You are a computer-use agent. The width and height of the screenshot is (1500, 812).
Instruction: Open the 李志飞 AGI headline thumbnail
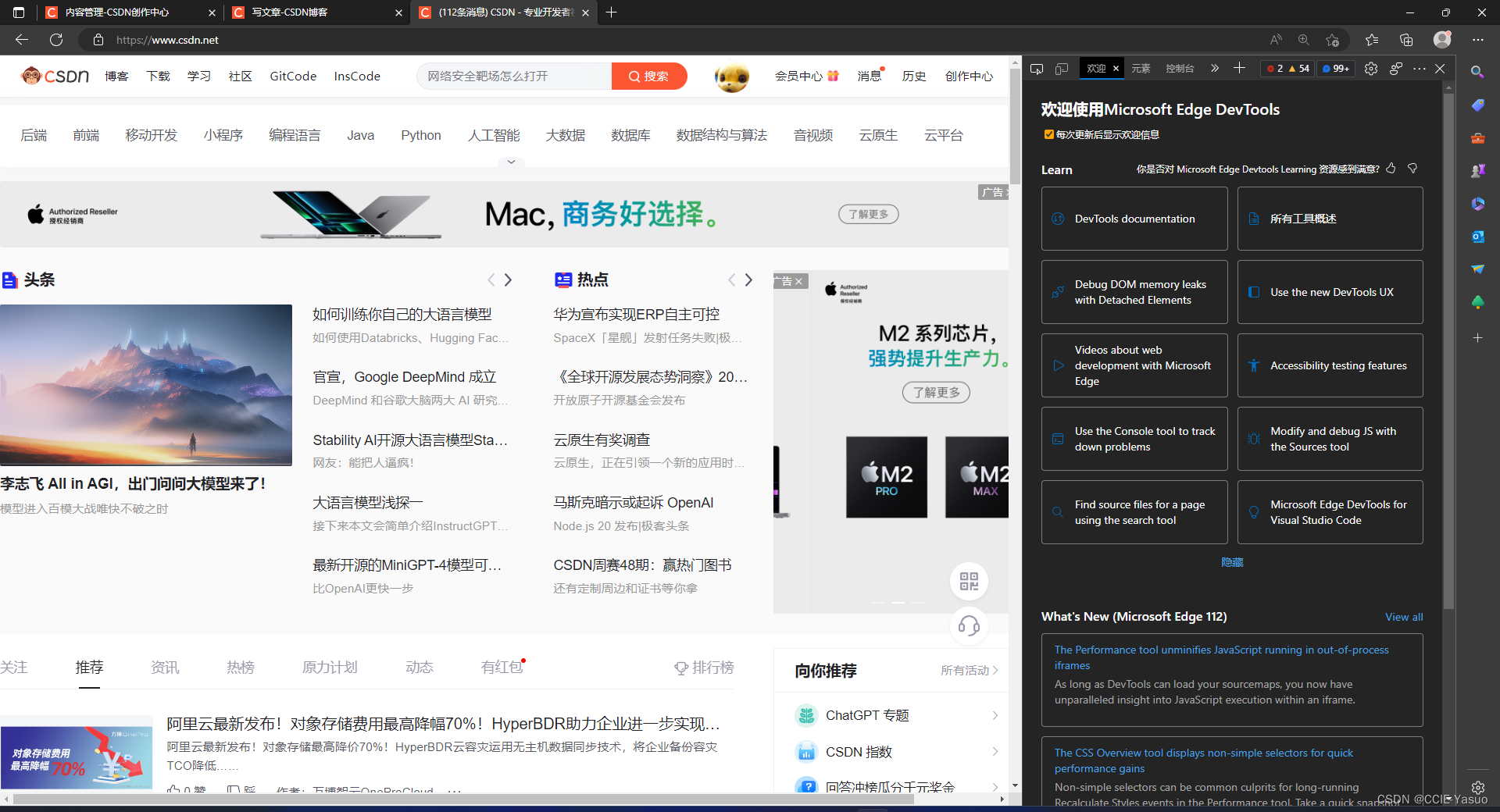[146, 385]
